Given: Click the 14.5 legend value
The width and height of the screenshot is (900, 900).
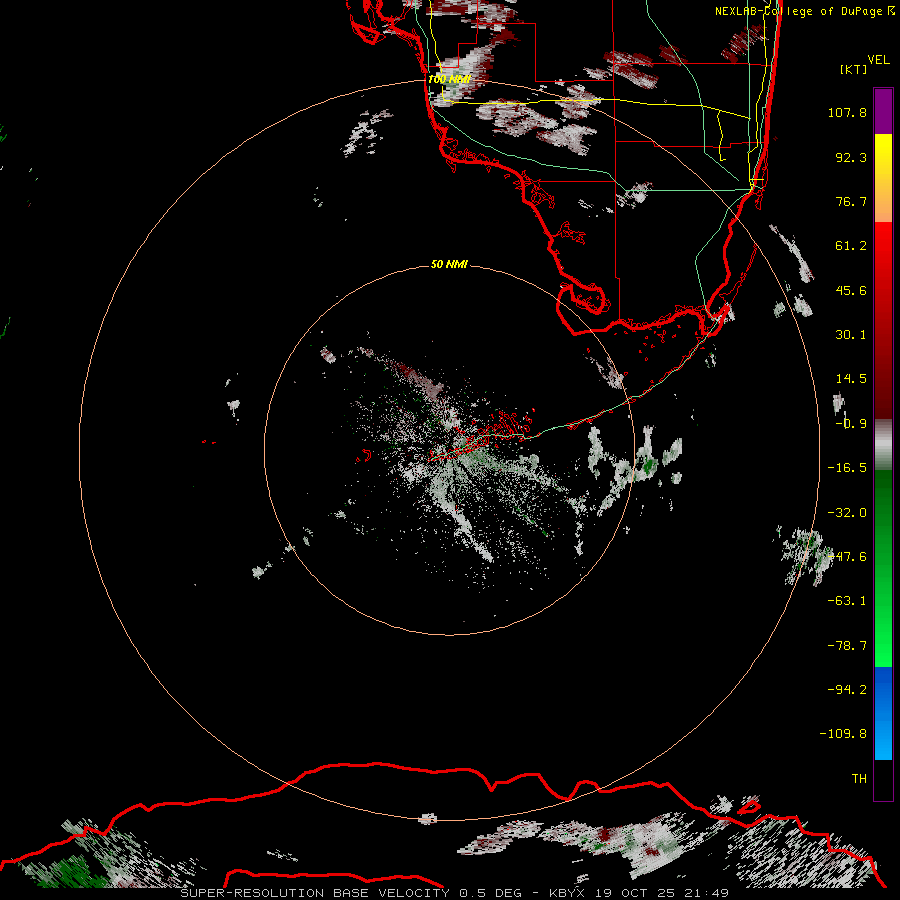Looking at the screenshot, I should coord(851,379).
